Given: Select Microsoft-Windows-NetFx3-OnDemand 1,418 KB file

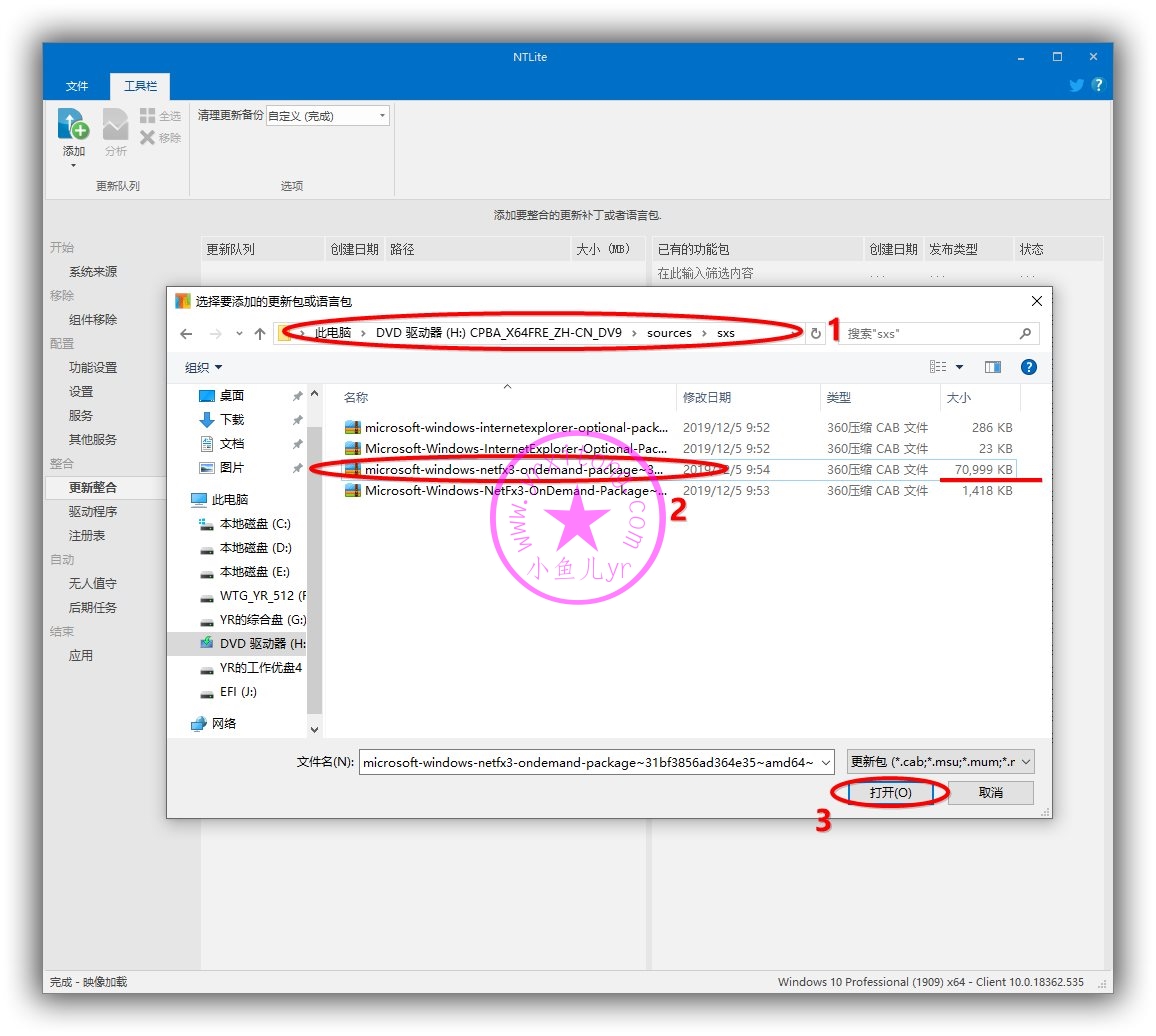Looking at the screenshot, I should 678,490.
